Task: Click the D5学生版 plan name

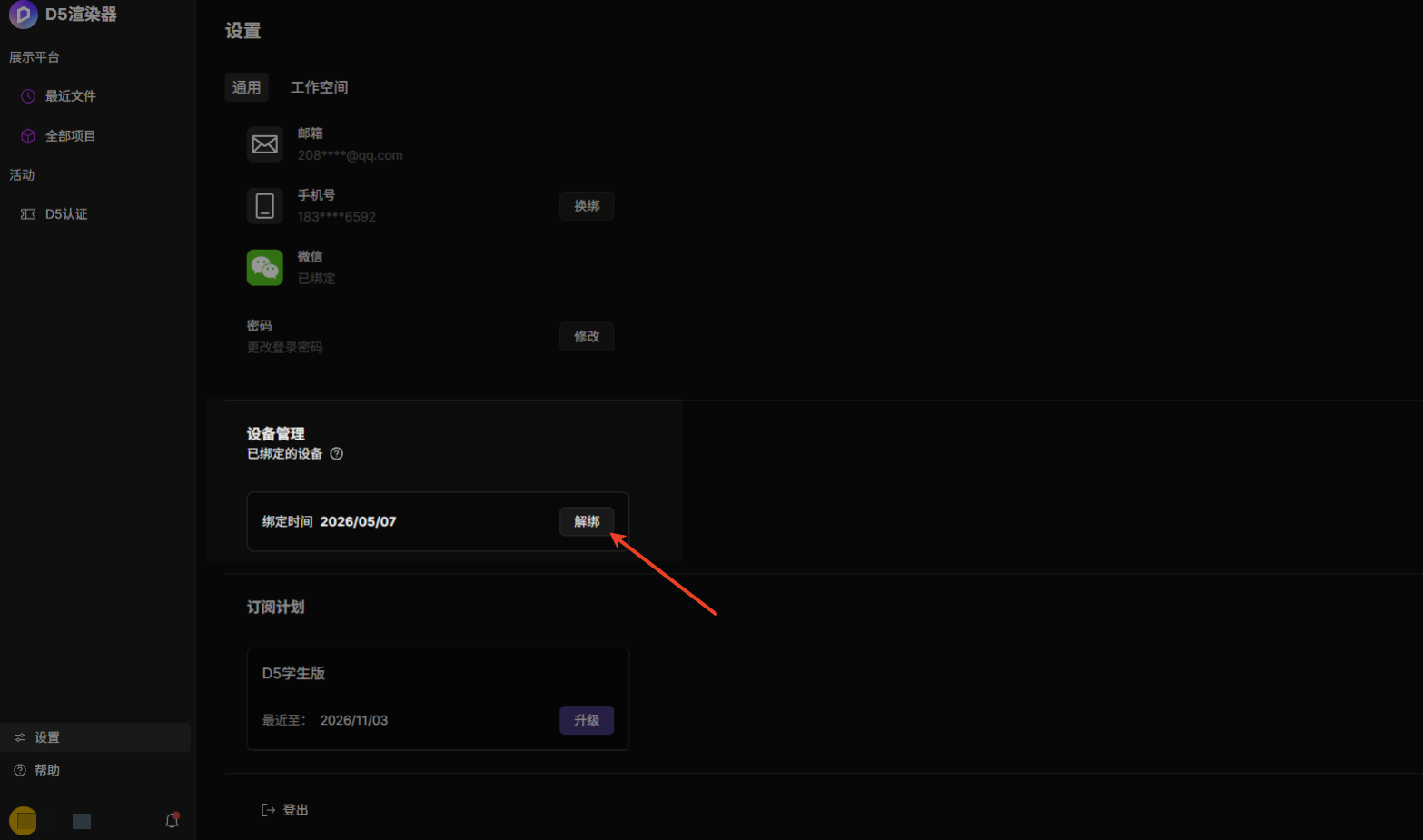Action: (293, 673)
